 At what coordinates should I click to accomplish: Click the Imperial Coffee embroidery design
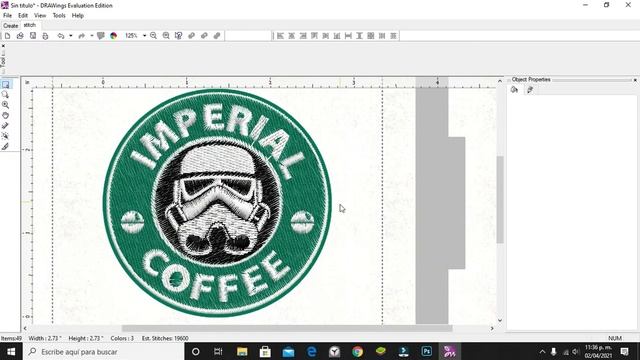217,203
